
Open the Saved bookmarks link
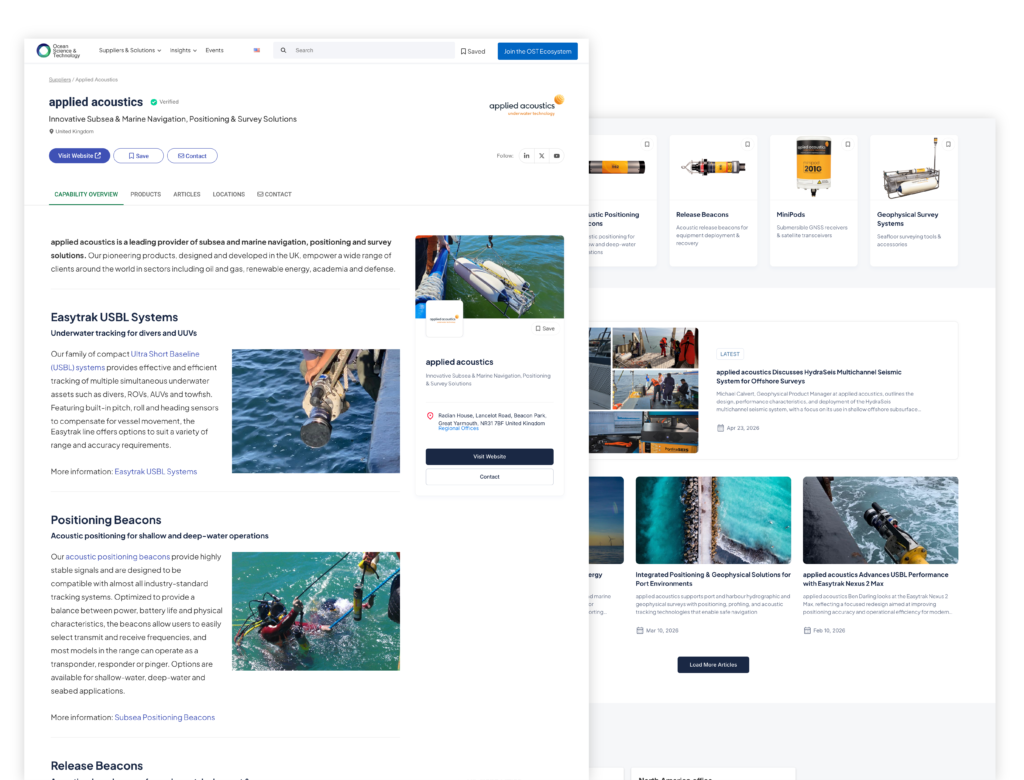pyautogui.click(x=473, y=51)
